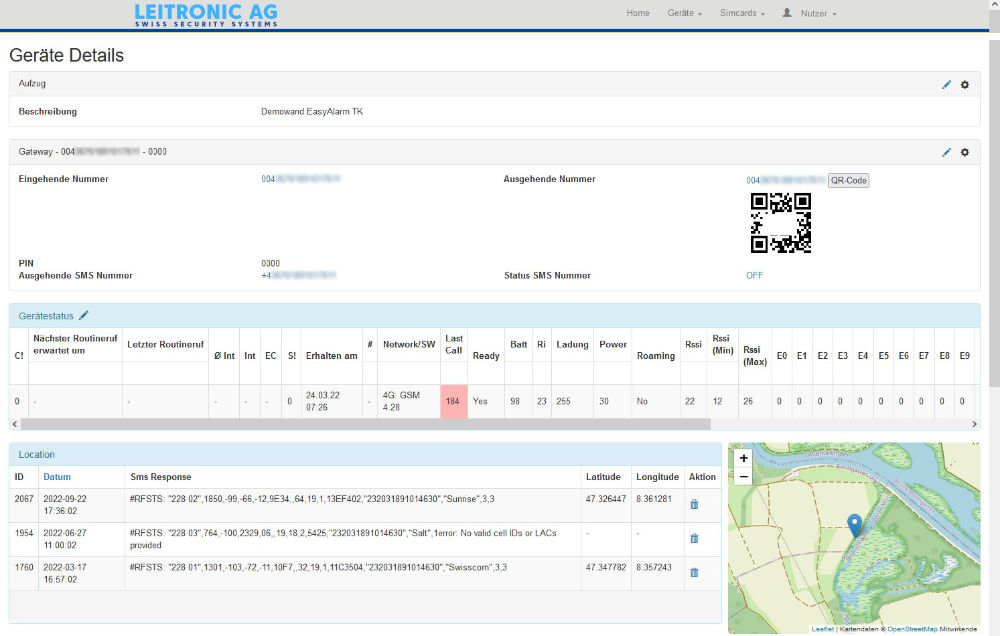Zoom out on the map
1000x636 pixels.
tap(743, 477)
